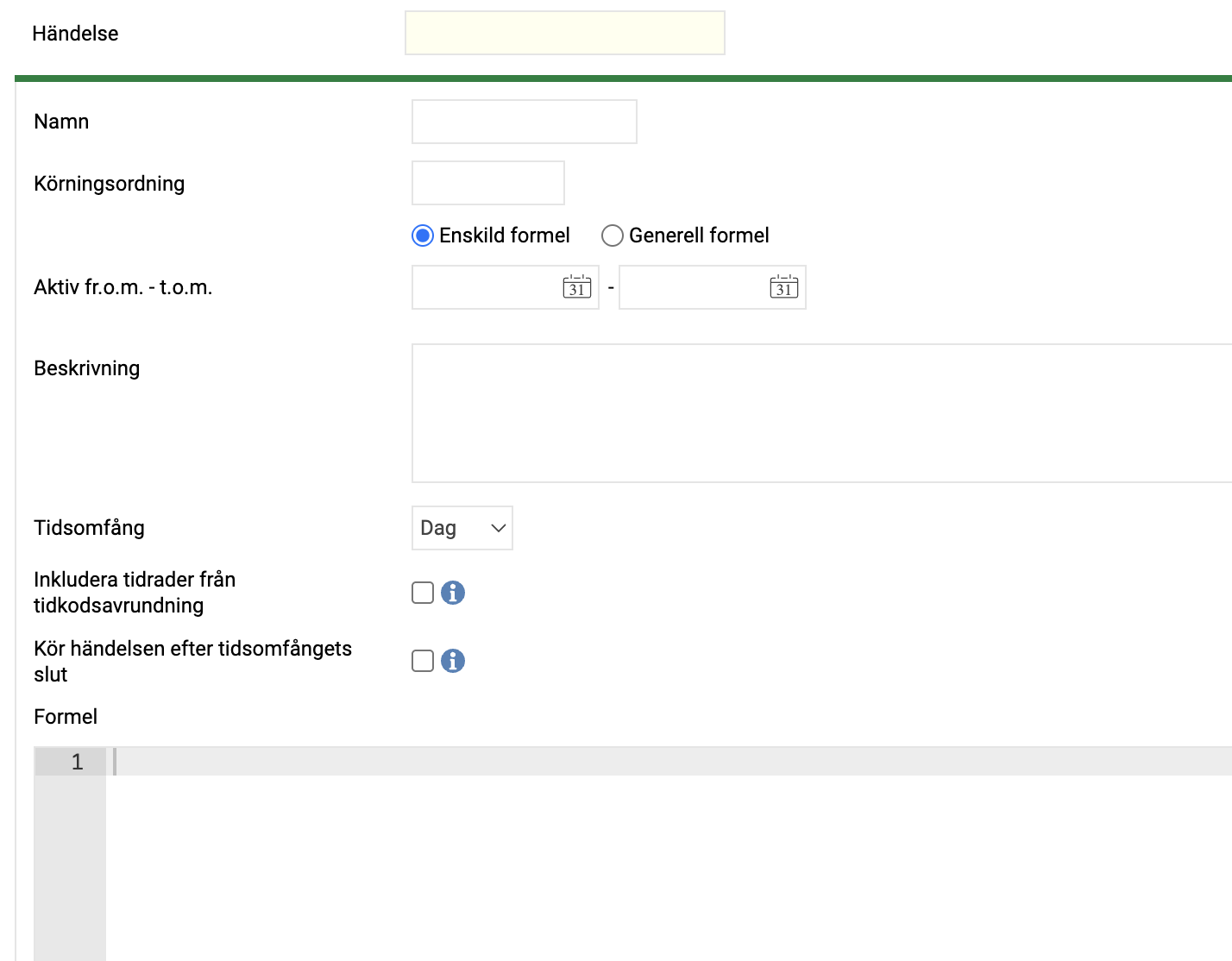Open the Tidsomfång dropdown showing Dag
1232x961 pixels.
click(462, 528)
